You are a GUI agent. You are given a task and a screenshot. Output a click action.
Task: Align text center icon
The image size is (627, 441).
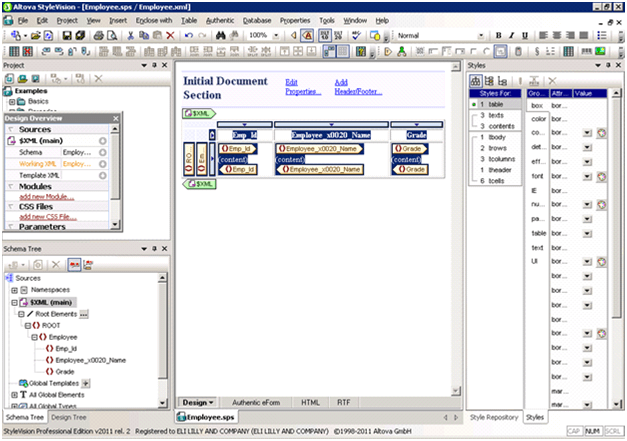pyautogui.click(x=557, y=36)
